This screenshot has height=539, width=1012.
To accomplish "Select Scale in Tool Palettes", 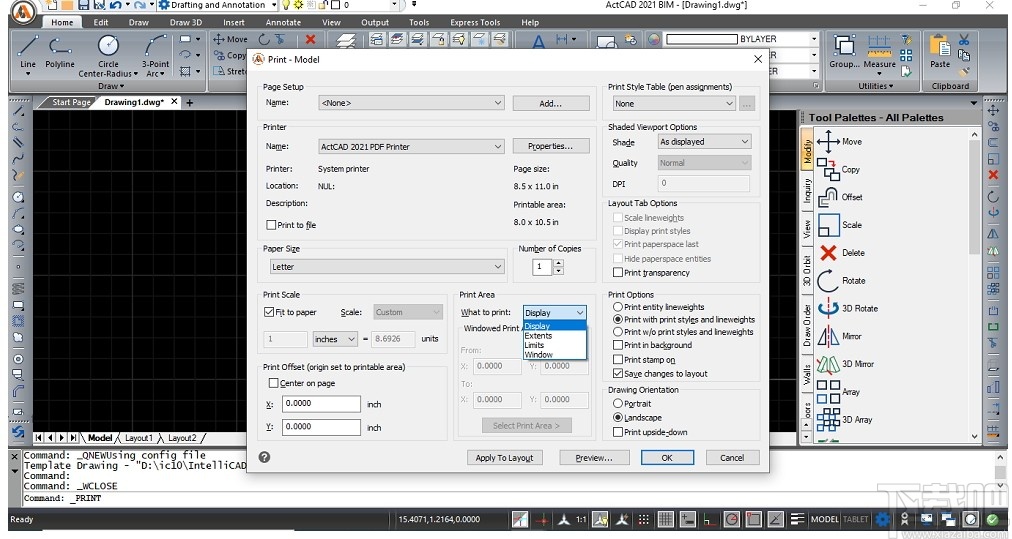I will 839,225.
